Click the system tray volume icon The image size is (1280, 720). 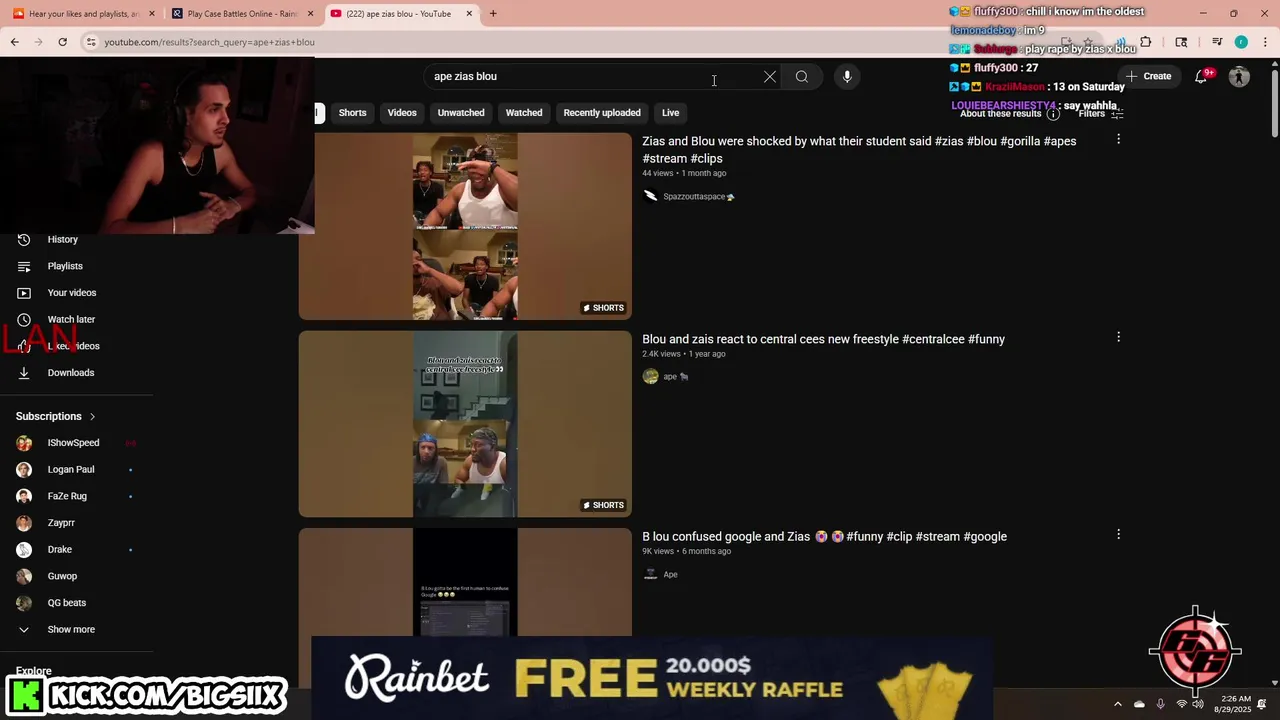point(1198,704)
